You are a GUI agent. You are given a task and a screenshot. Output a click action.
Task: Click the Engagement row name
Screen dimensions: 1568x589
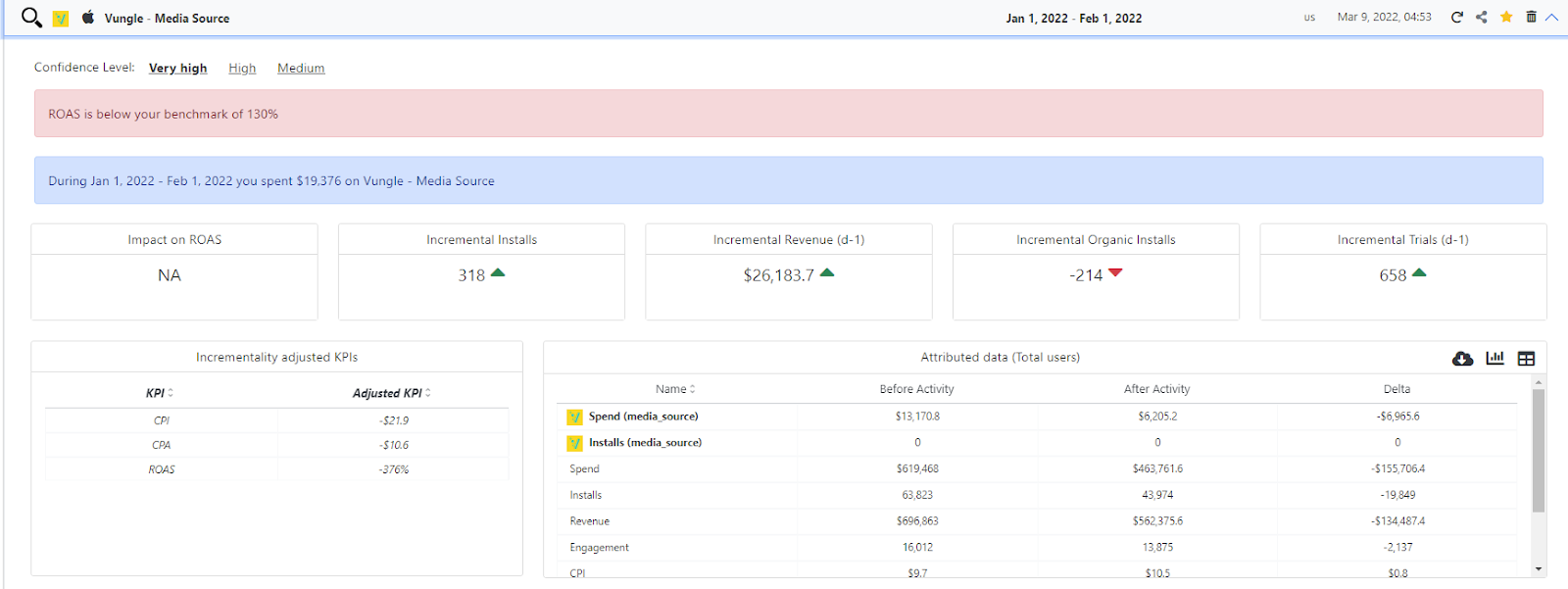[600, 548]
